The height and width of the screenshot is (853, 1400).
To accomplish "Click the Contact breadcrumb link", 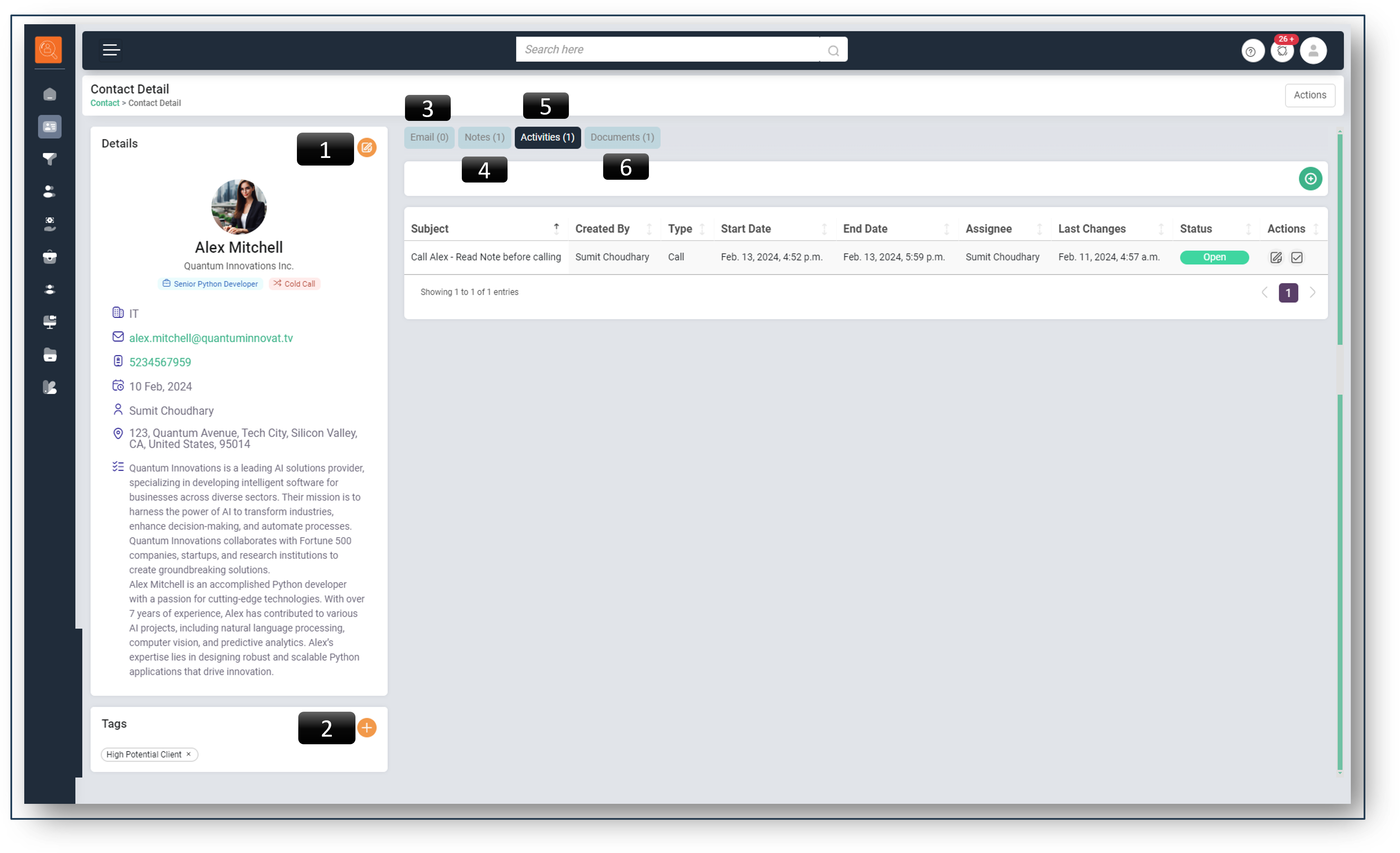I will point(105,103).
